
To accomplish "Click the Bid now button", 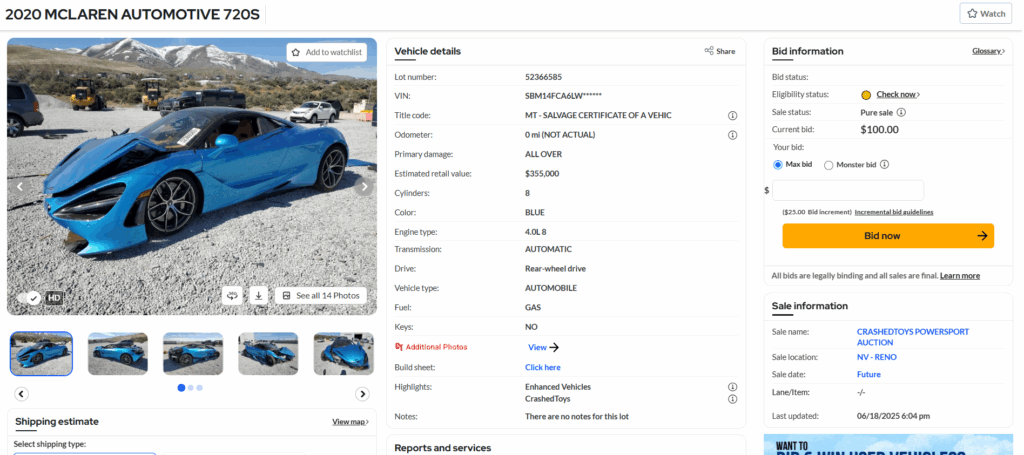I will pyautogui.click(x=888, y=236).
